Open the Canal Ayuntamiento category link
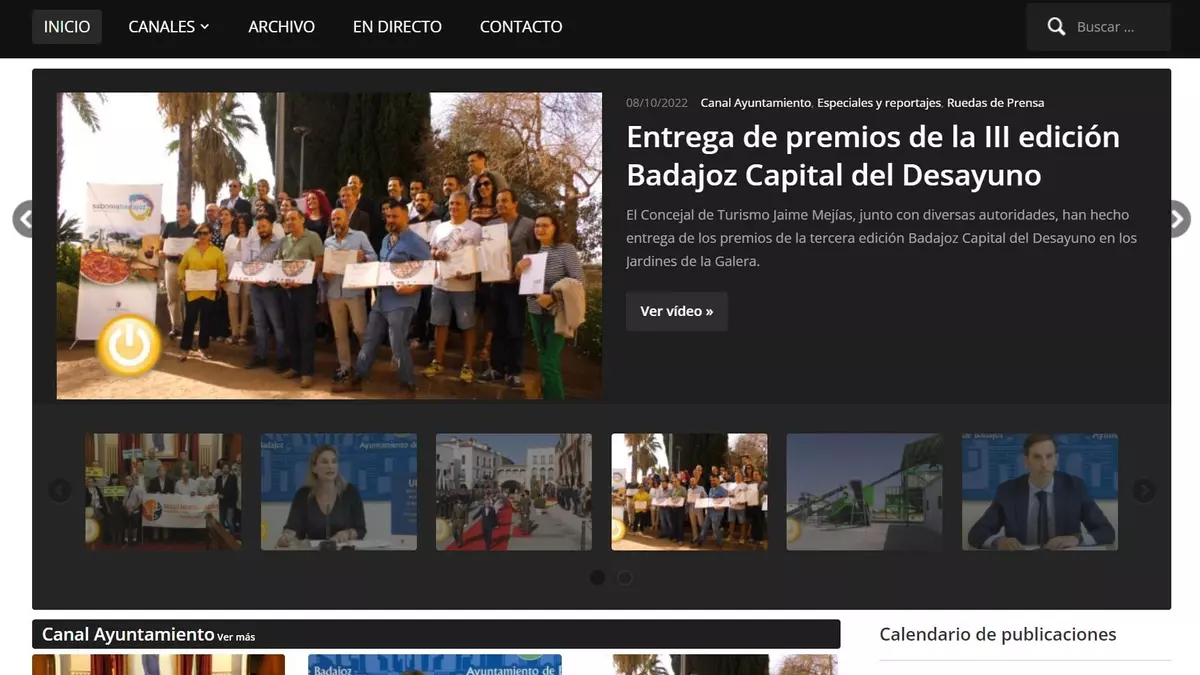Screen dimensions: 1200x675 [755, 103]
